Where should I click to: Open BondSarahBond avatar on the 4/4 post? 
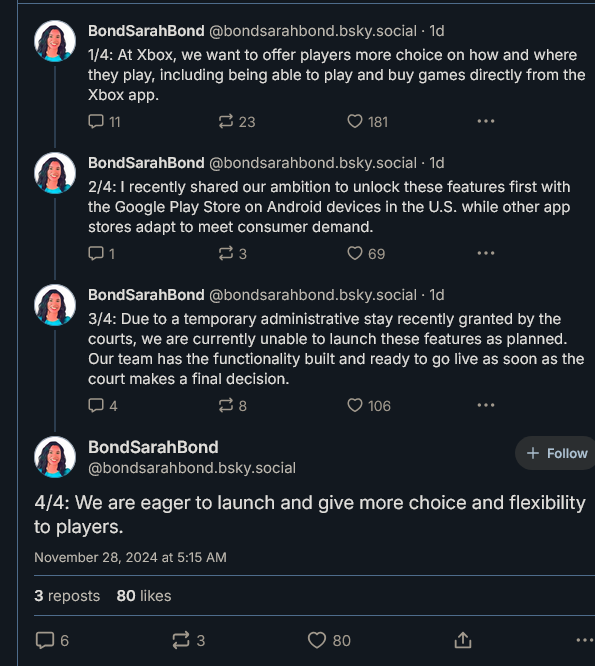pyautogui.click(x=55, y=457)
